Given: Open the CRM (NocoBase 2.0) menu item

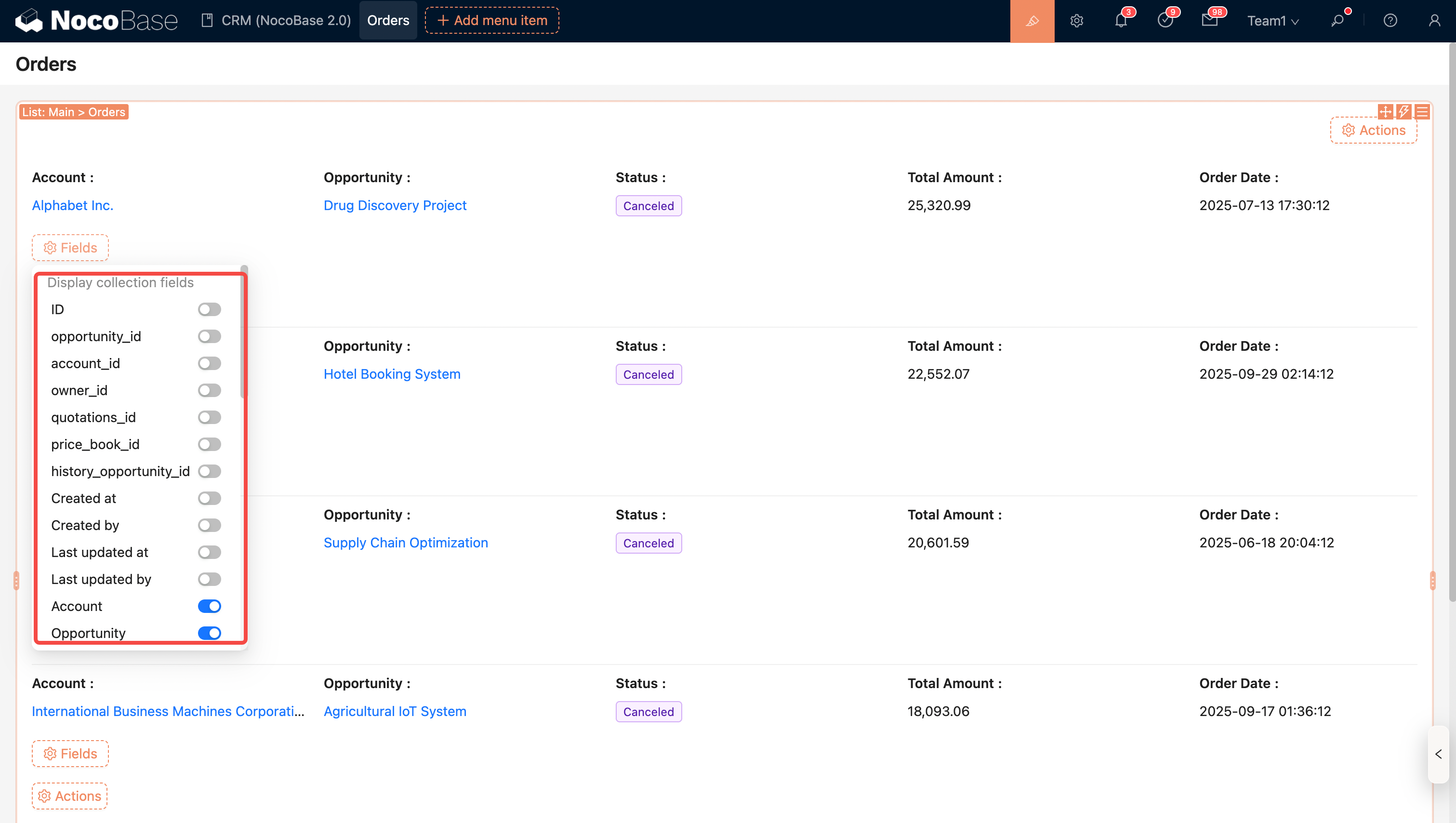Looking at the screenshot, I should pyautogui.click(x=277, y=20).
